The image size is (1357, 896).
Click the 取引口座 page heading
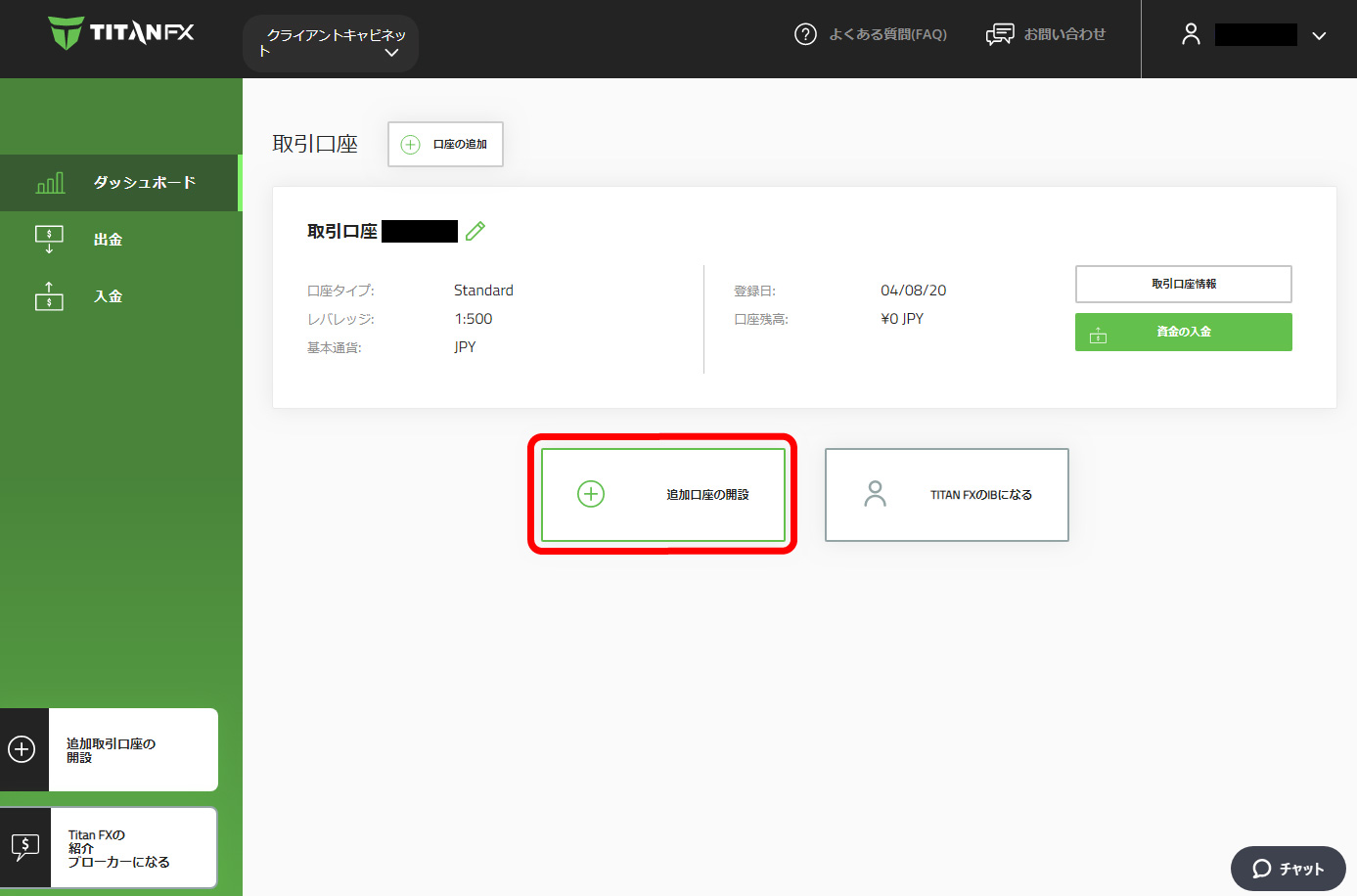315,144
